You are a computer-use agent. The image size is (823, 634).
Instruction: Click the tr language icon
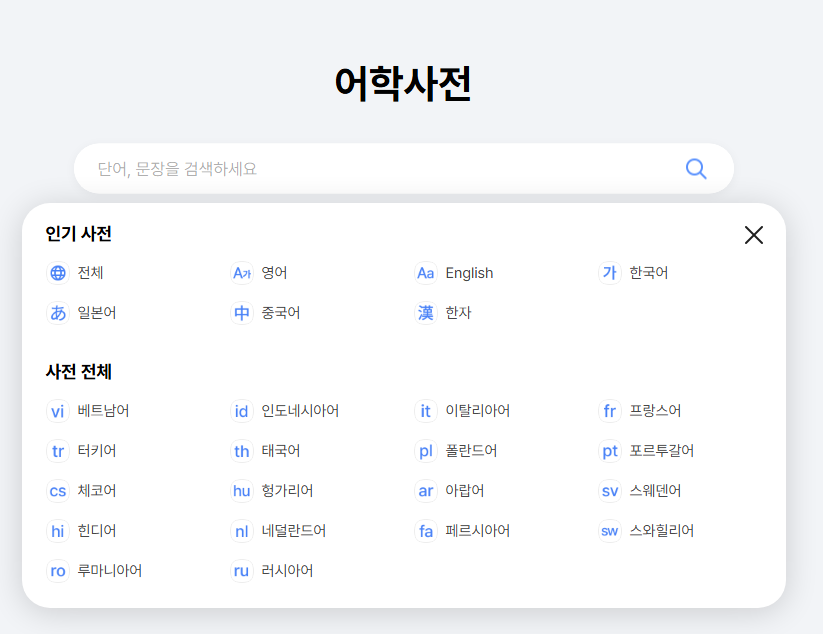[x=58, y=451]
